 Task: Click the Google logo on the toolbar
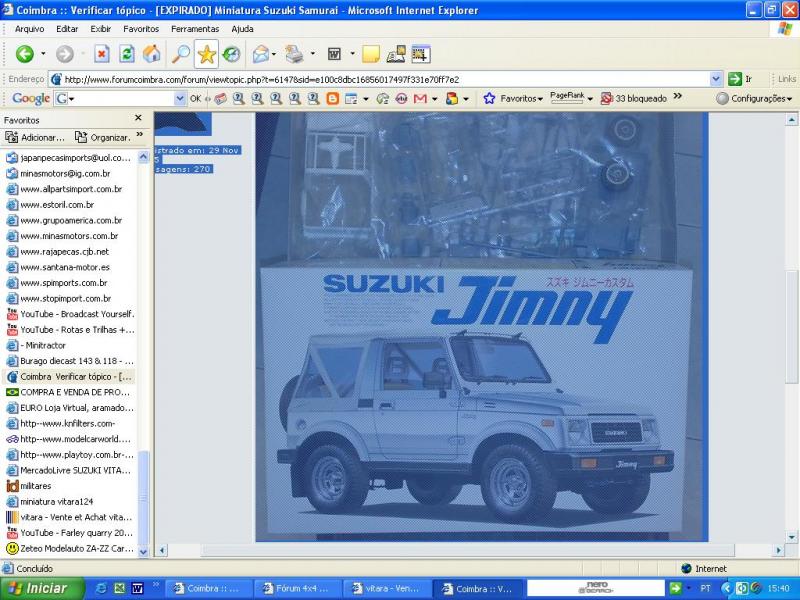31,98
